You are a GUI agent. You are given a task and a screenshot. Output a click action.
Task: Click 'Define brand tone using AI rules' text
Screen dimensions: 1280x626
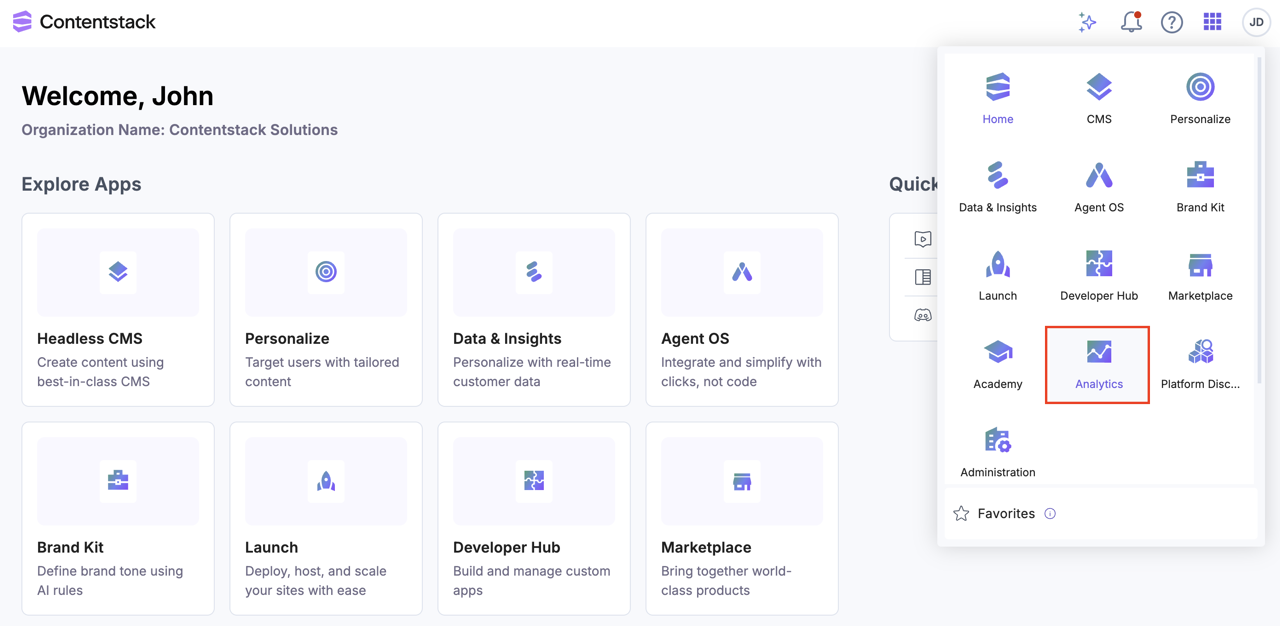pos(110,581)
